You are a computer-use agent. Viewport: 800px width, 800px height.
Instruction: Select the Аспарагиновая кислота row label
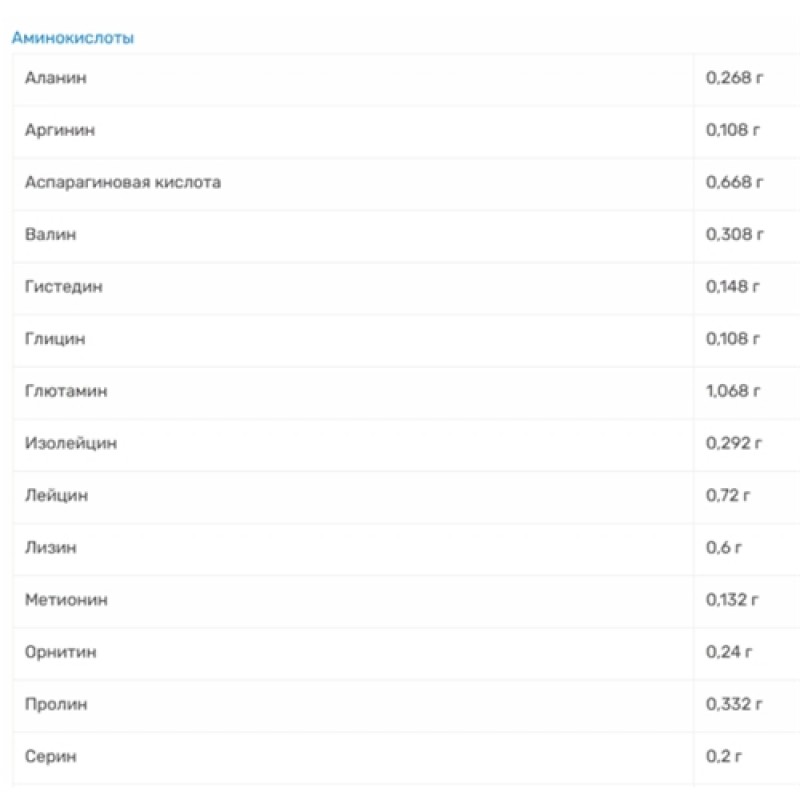123,182
